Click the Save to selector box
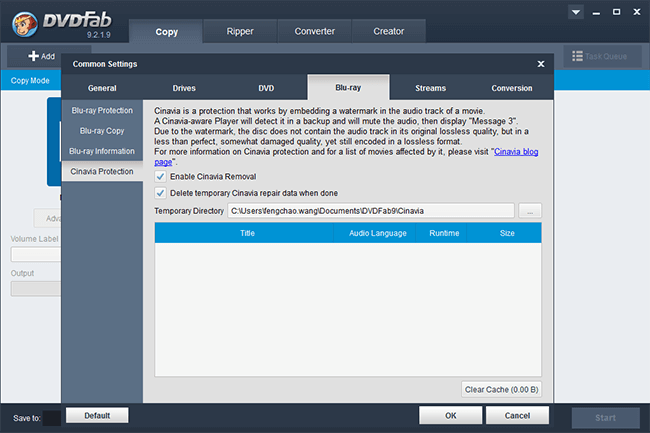Screen dimensions: 650x433 [x=52, y=418]
